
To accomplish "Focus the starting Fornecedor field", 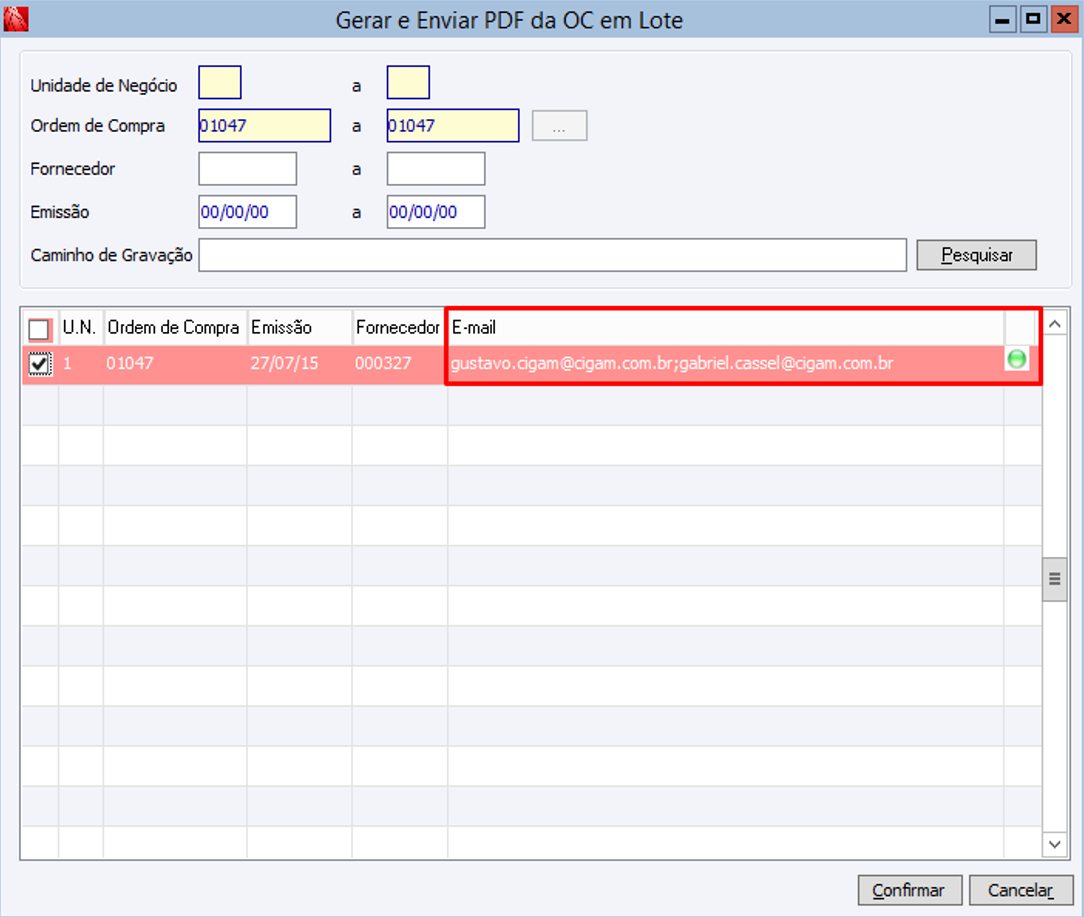I will [x=247, y=169].
